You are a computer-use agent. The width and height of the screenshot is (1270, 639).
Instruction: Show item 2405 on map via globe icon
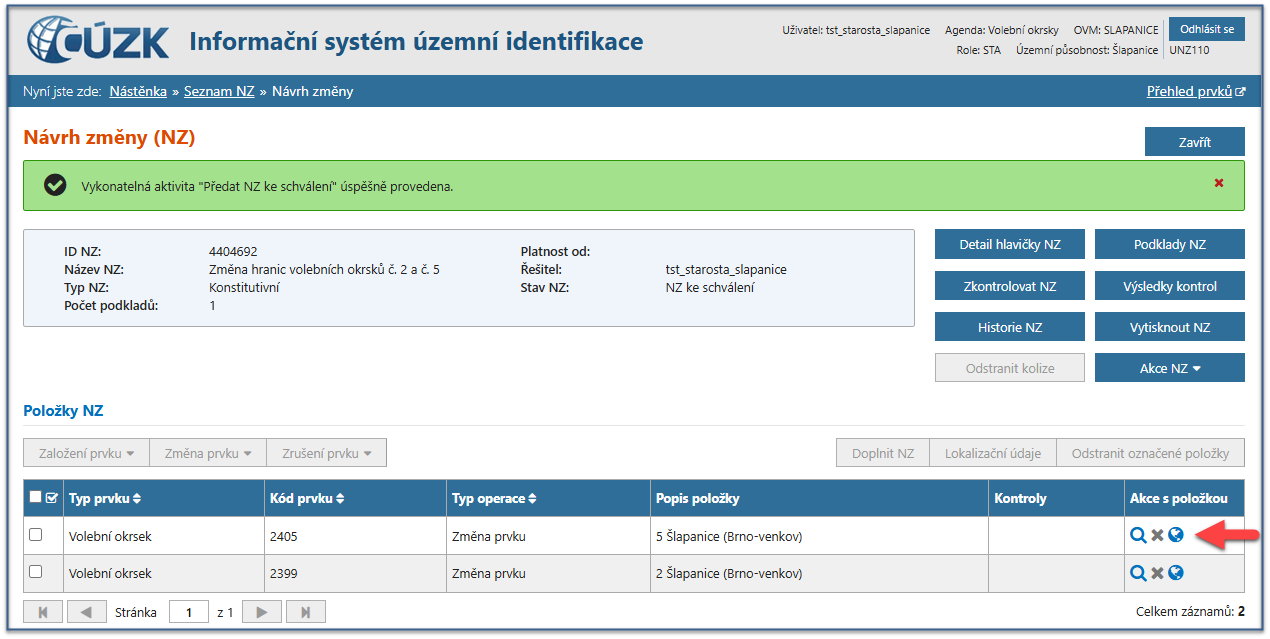[1176, 536]
